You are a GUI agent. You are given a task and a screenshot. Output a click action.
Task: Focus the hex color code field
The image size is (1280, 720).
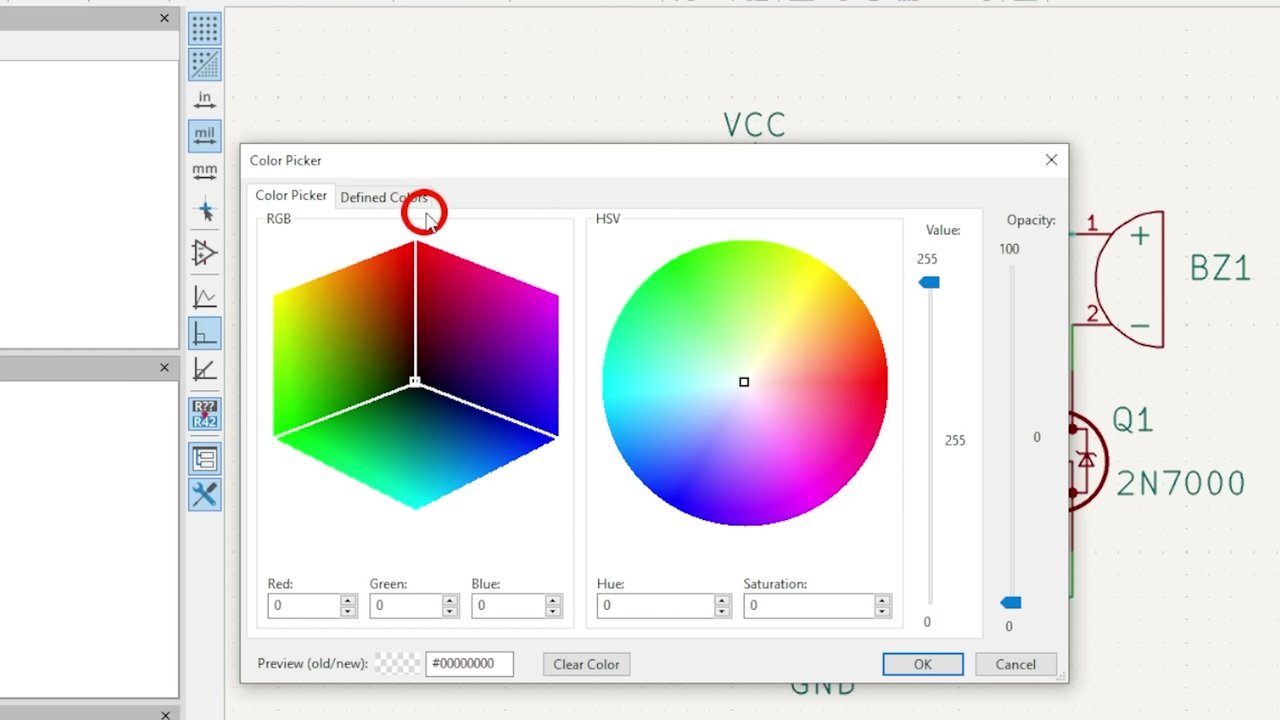[x=469, y=664]
